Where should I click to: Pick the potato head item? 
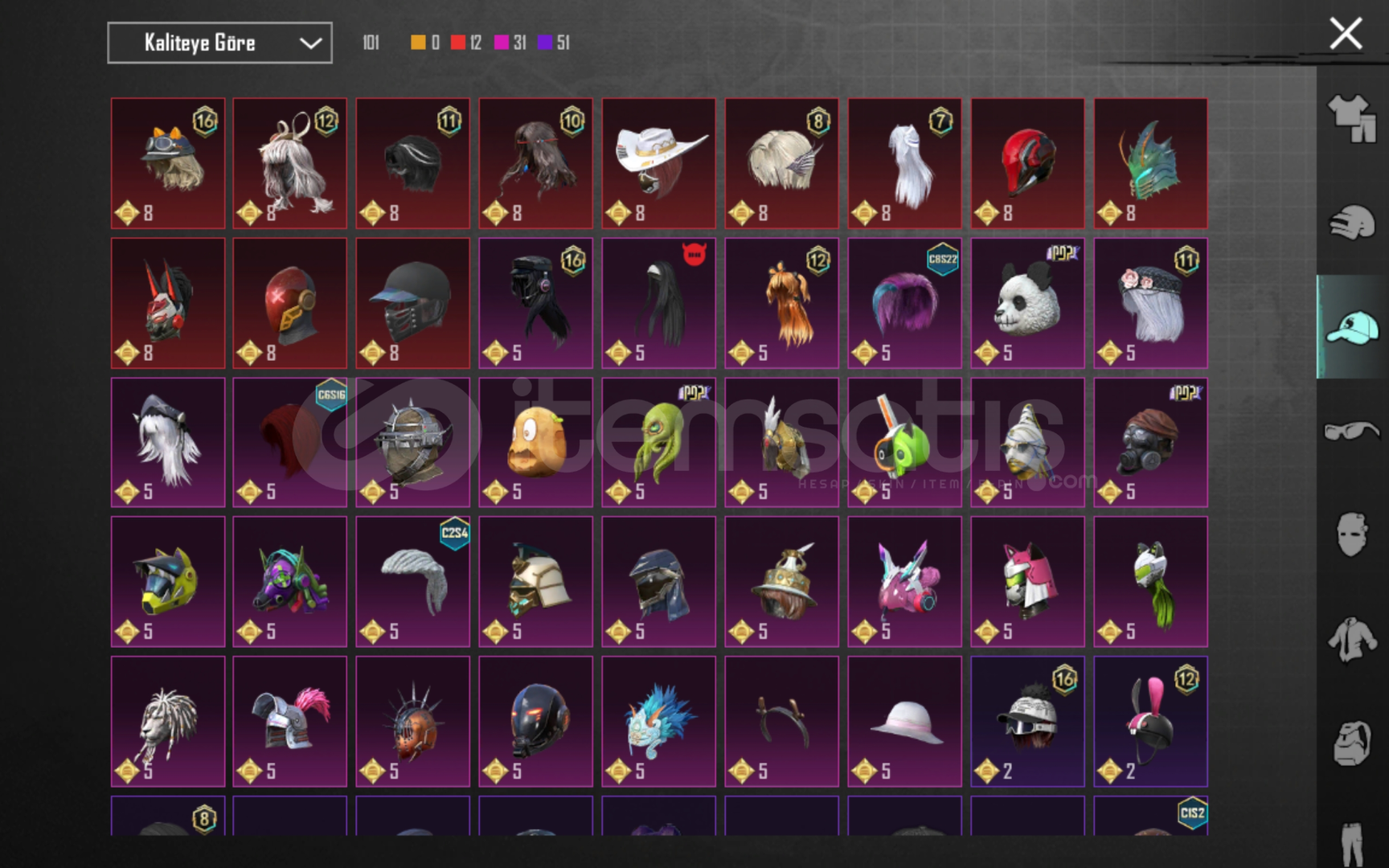[x=535, y=442]
